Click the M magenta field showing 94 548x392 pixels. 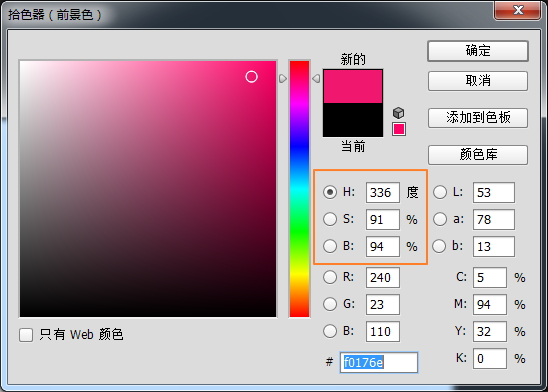[x=490, y=304]
